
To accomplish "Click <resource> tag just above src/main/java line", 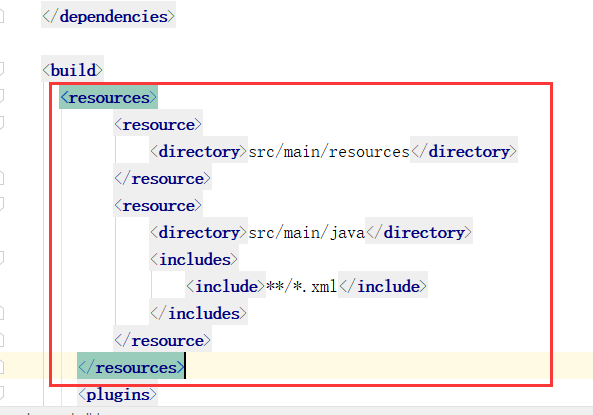I will 158,206.
